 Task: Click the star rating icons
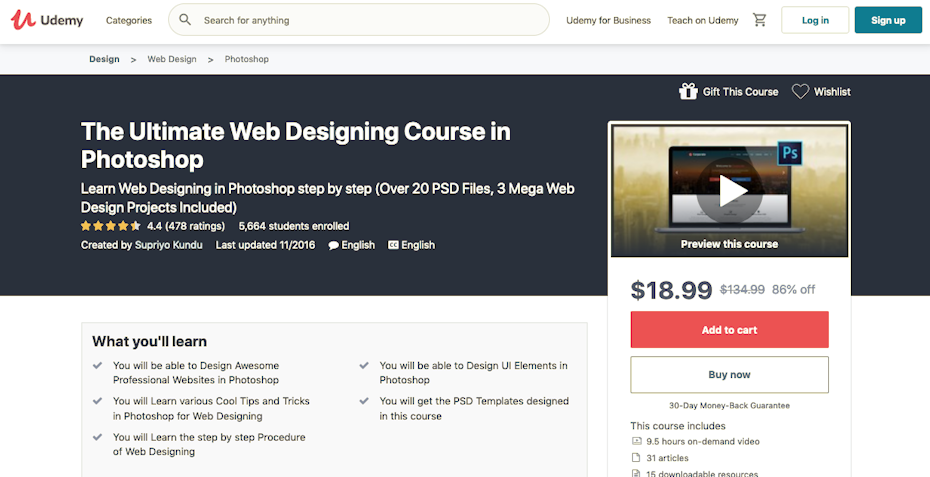110,227
